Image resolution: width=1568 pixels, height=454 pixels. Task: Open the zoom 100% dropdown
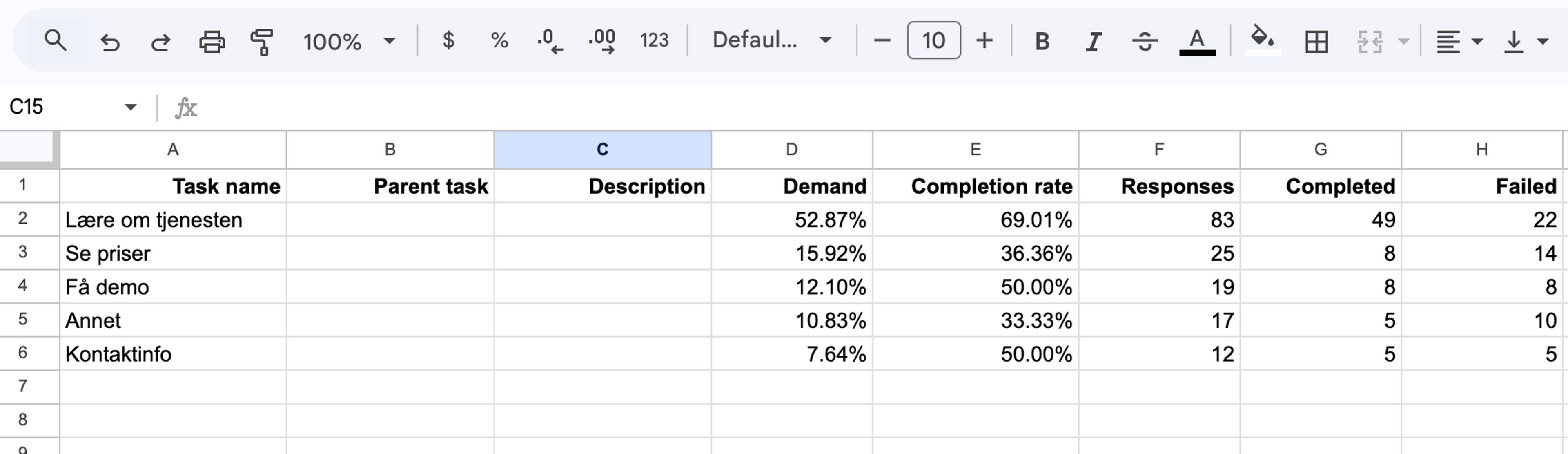coord(350,41)
